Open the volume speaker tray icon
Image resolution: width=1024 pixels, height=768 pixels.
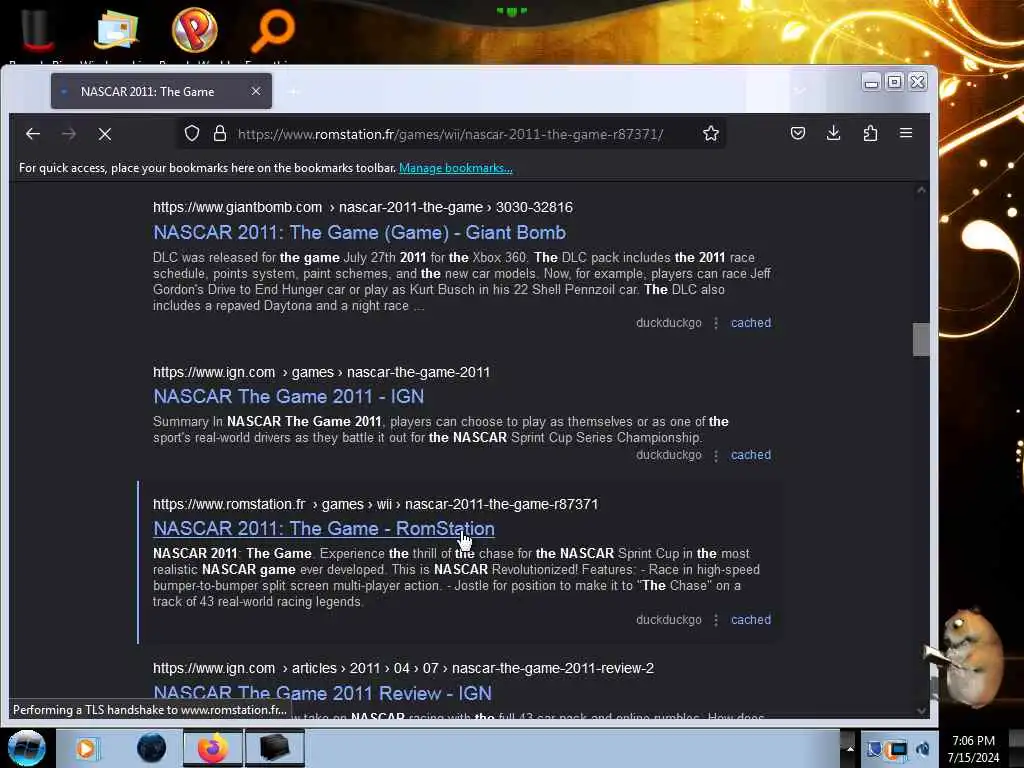pyautogui.click(x=923, y=749)
